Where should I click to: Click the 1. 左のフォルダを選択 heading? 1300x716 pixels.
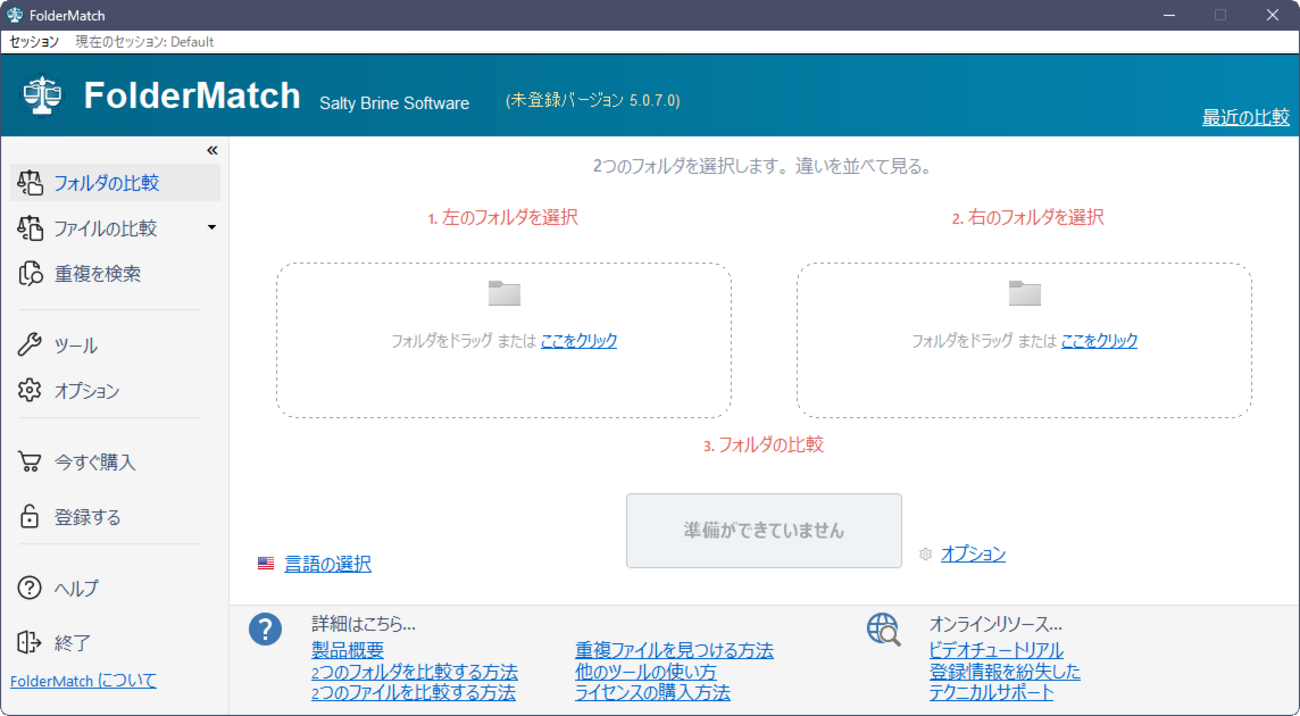pyautogui.click(x=503, y=217)
